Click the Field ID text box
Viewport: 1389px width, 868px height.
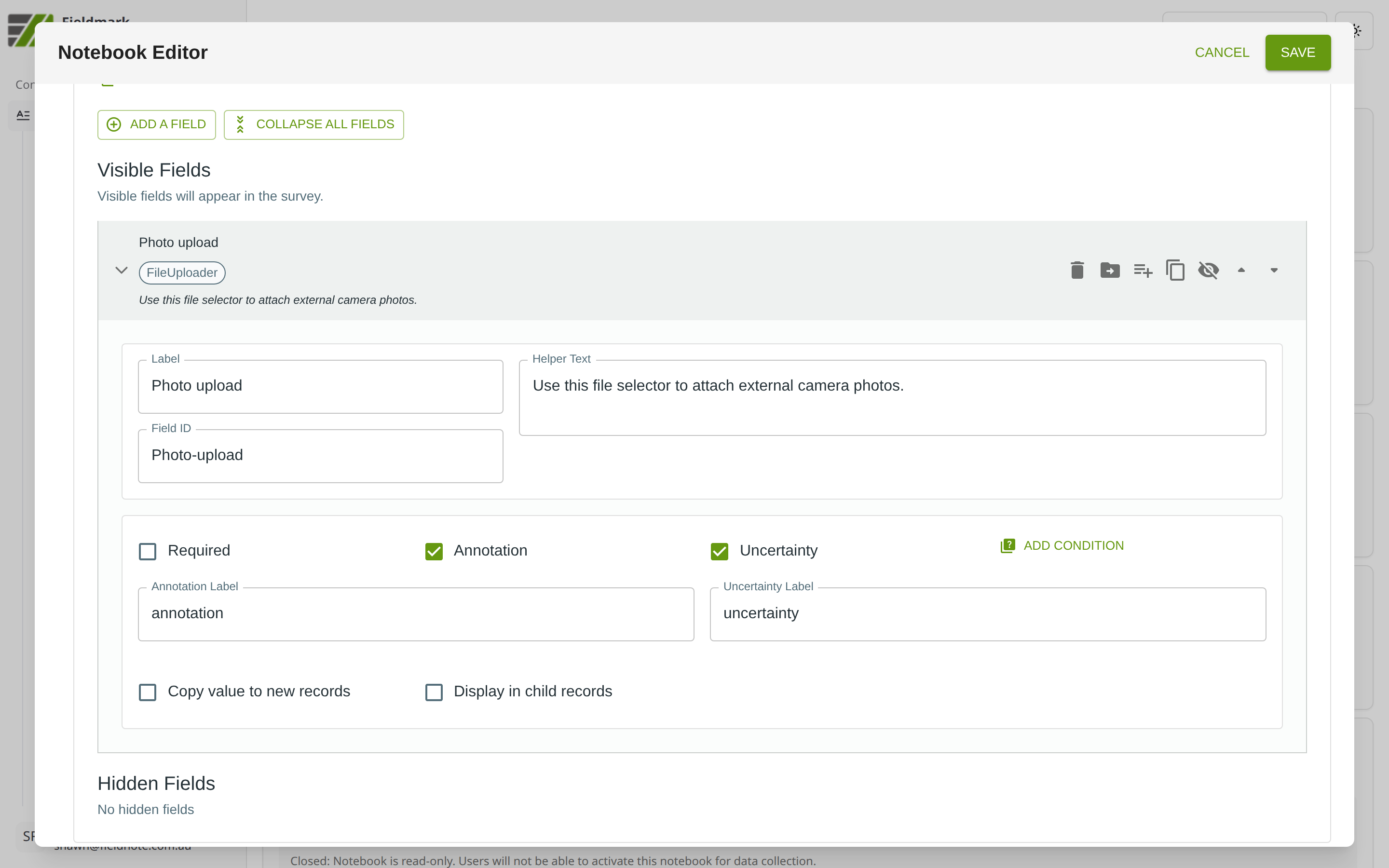[x=320, y=455]
